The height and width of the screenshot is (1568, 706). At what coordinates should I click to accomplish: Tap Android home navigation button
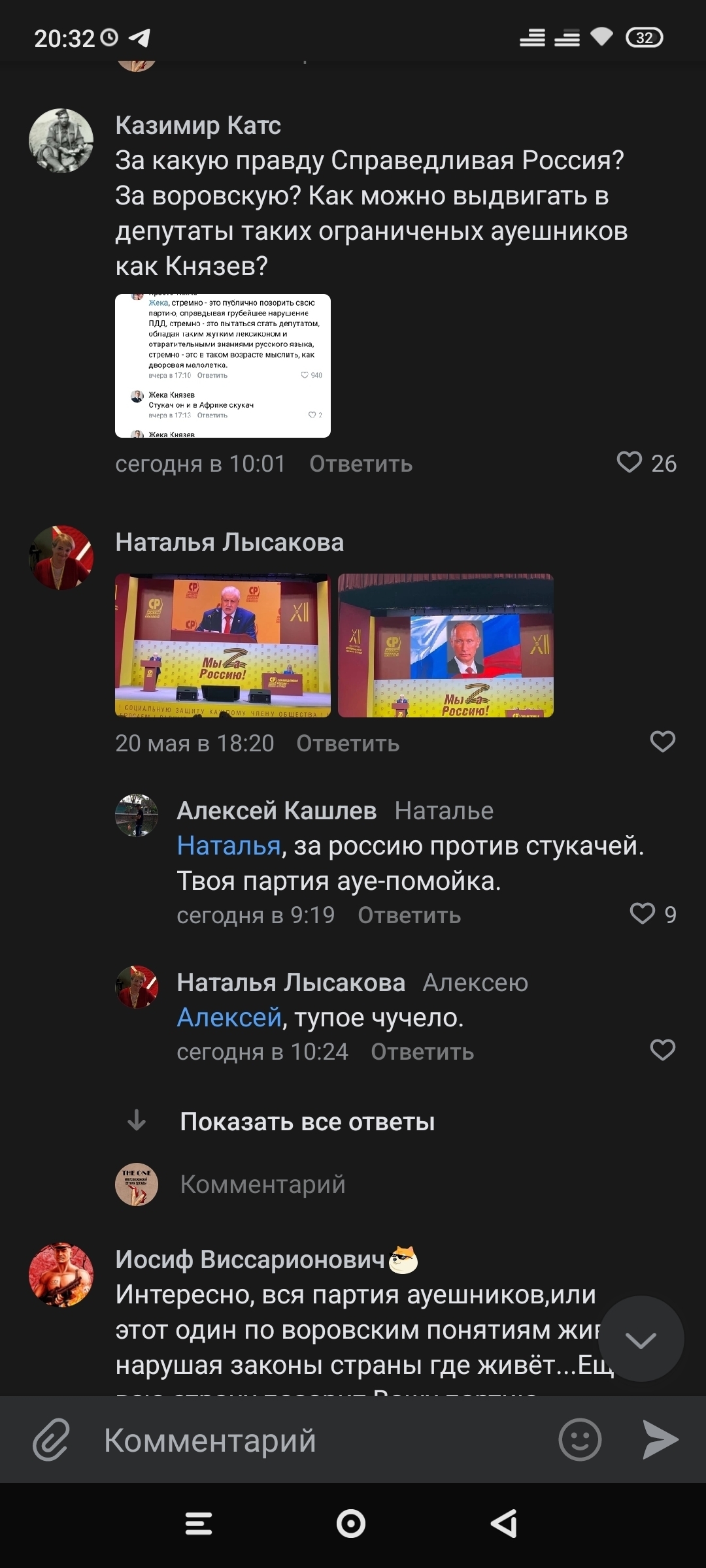(351, 1524)
